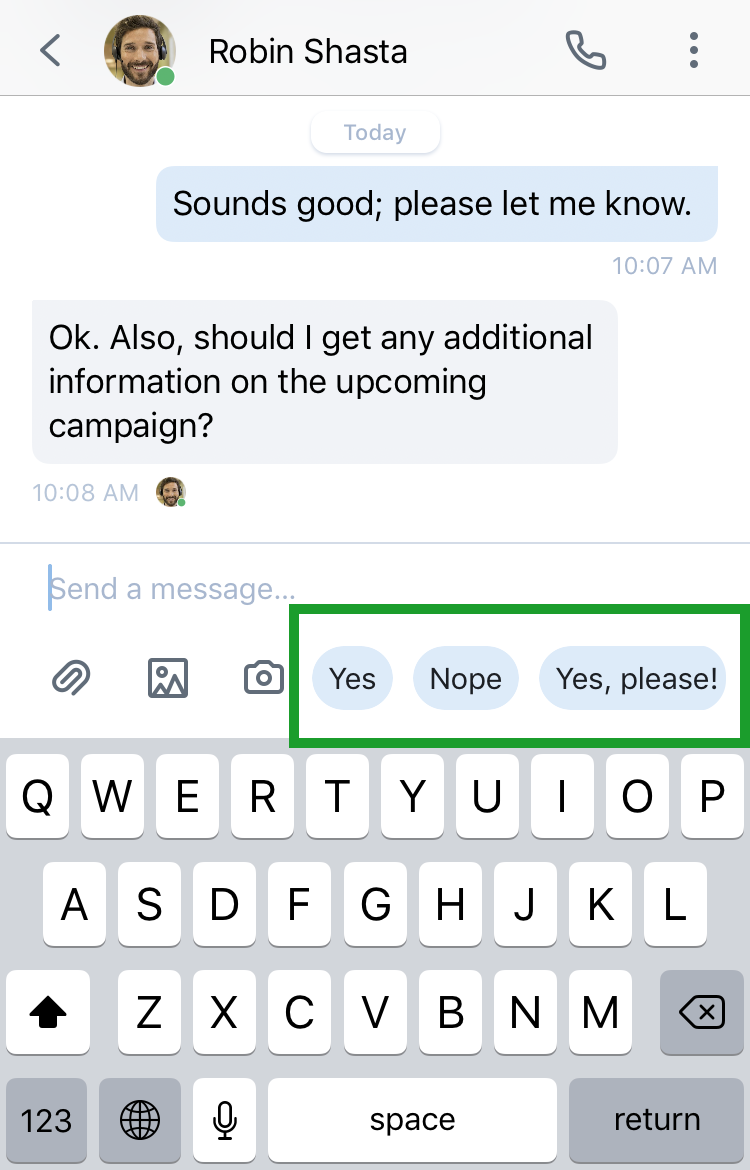Image resolution: width=750 pixels, height=1170 pixels.
Task: Start a phone call with Robin Shasta
Action: [x=586, y=51]
